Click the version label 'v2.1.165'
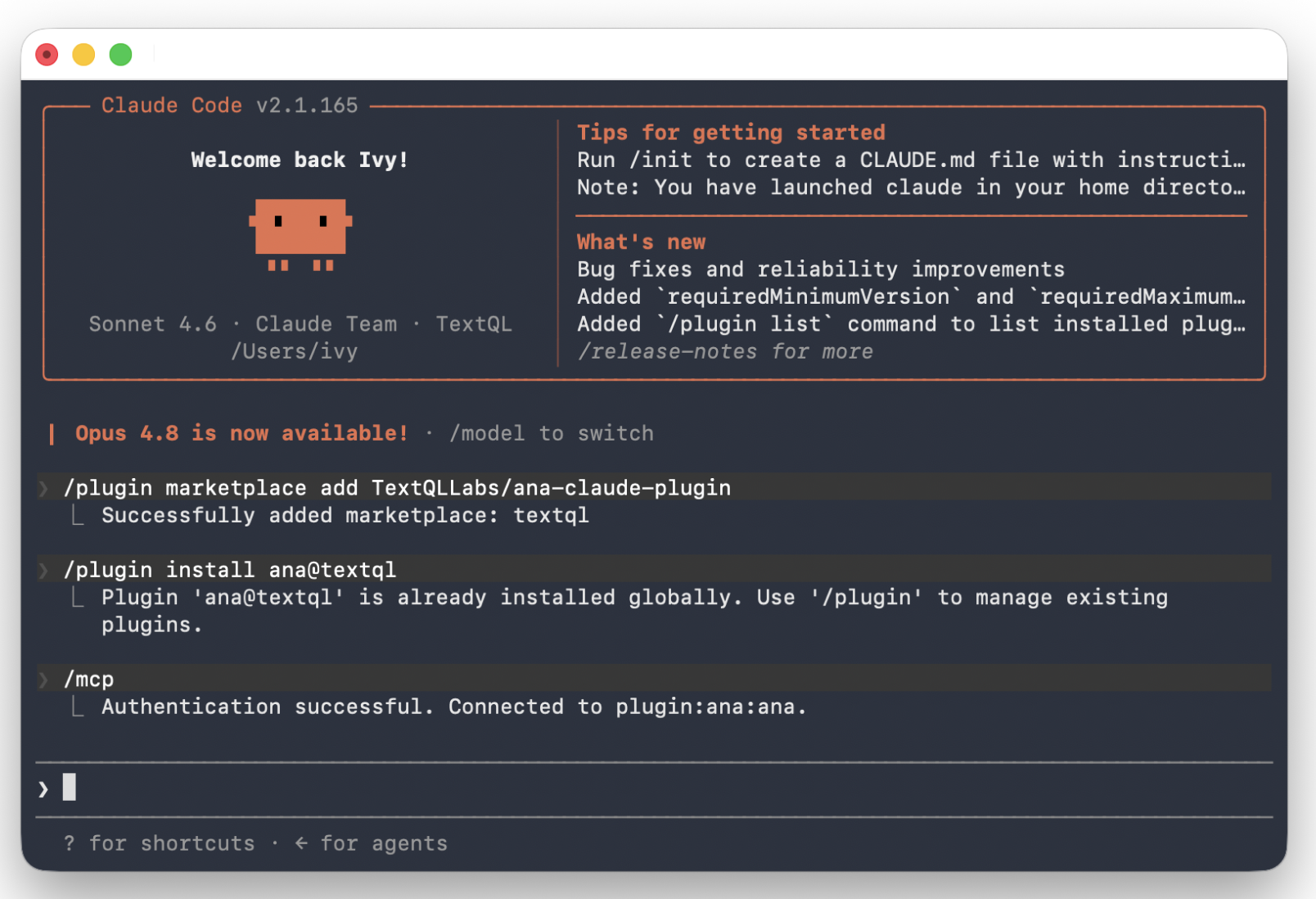Viewport: 1316px width, 899px height. coord(307,106)
